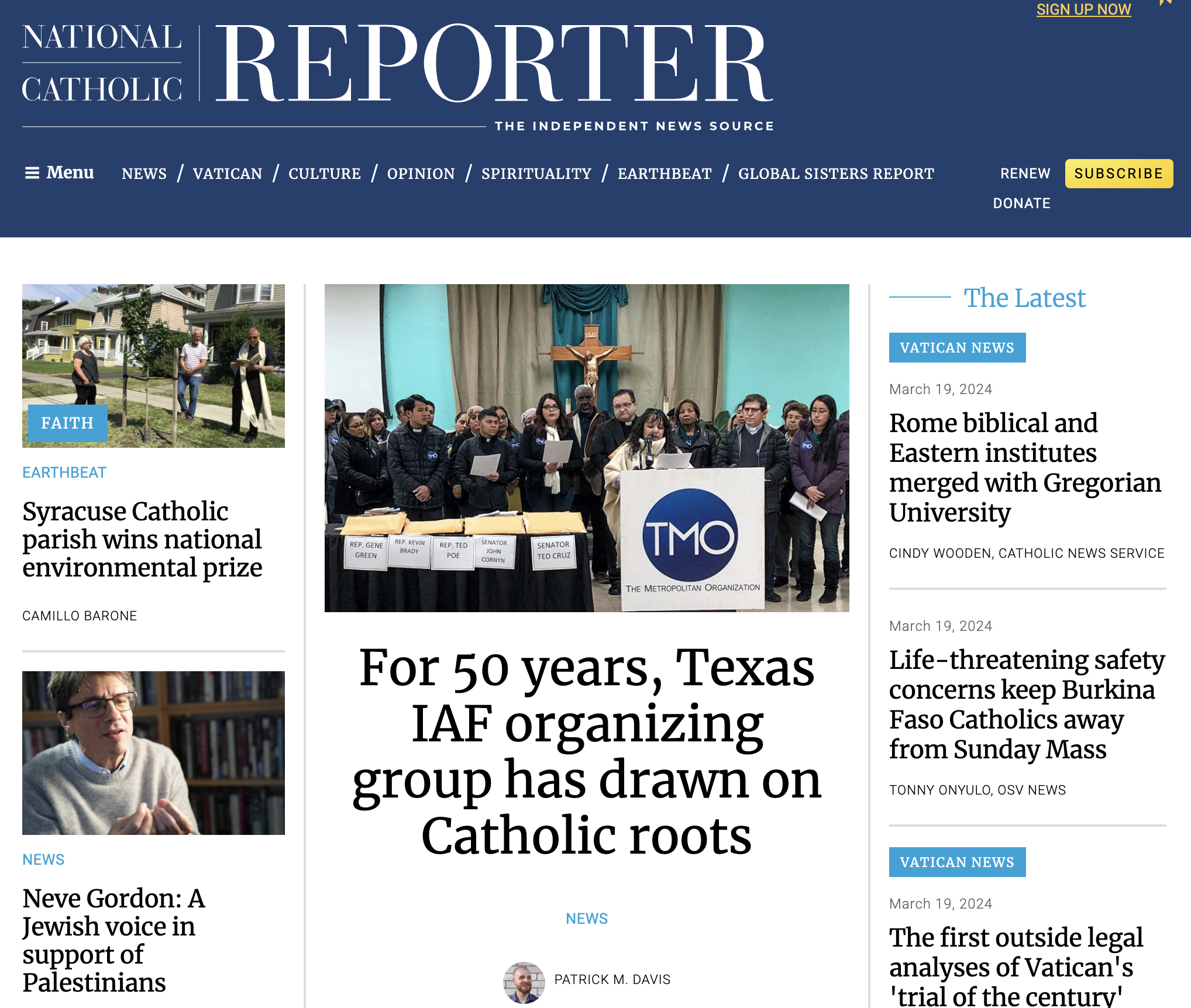1191x1008 pixels.
Task: Click Vatican News tag above legal analyses story
Action: [x=957, y=862]
